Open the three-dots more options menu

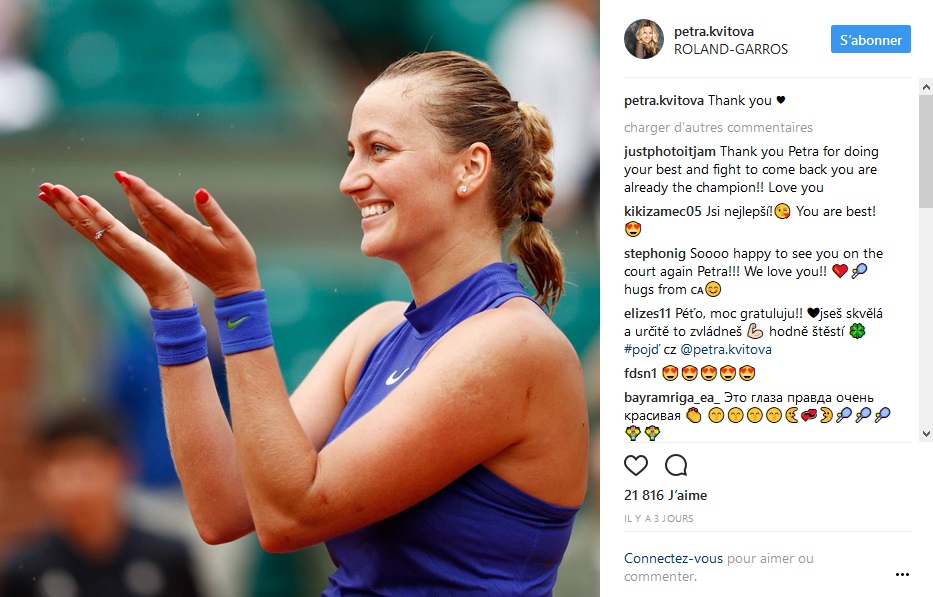pyautogui.click(x=902, y=574)
